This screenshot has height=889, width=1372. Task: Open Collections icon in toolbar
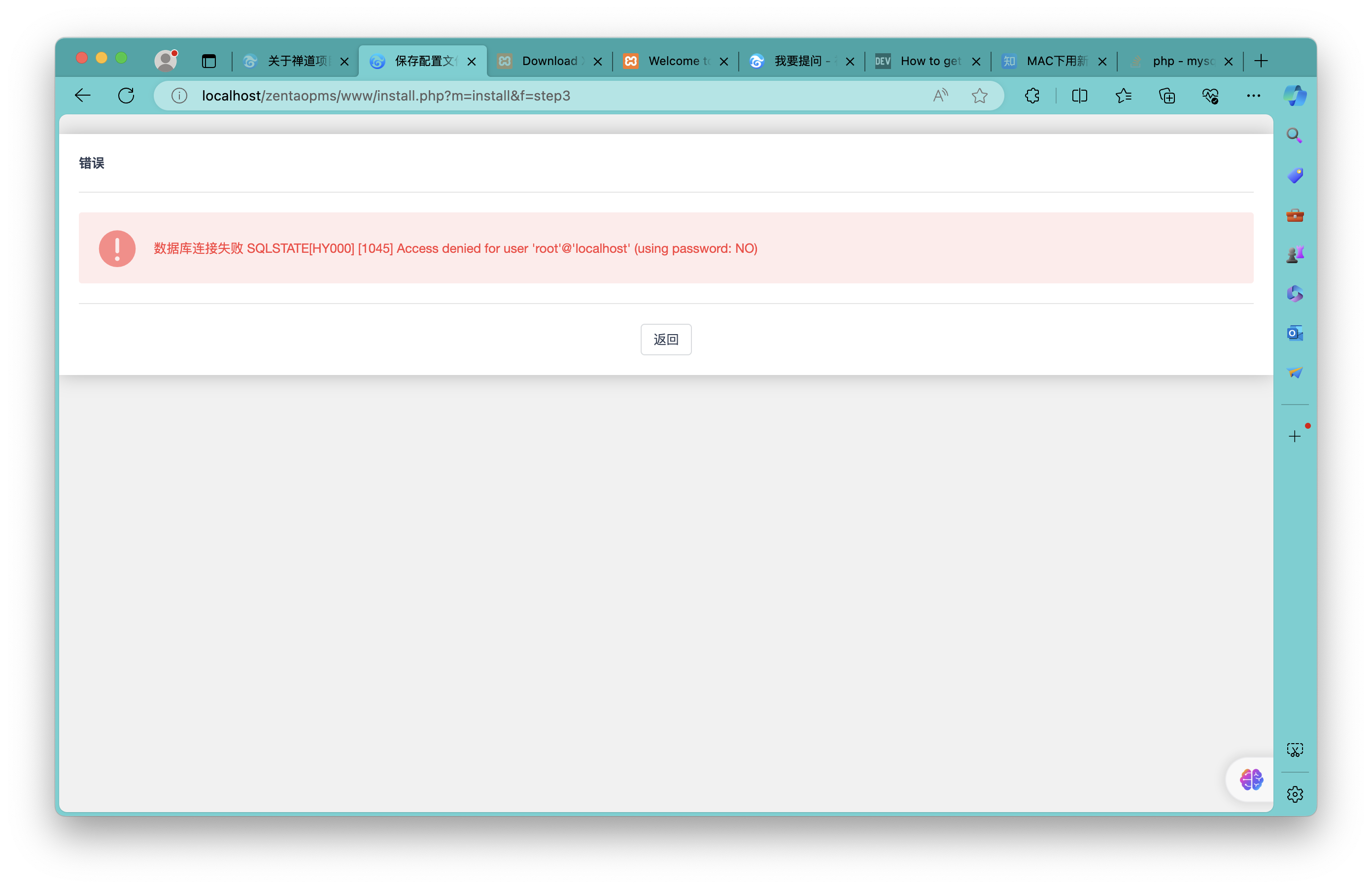coord(1167,95)
